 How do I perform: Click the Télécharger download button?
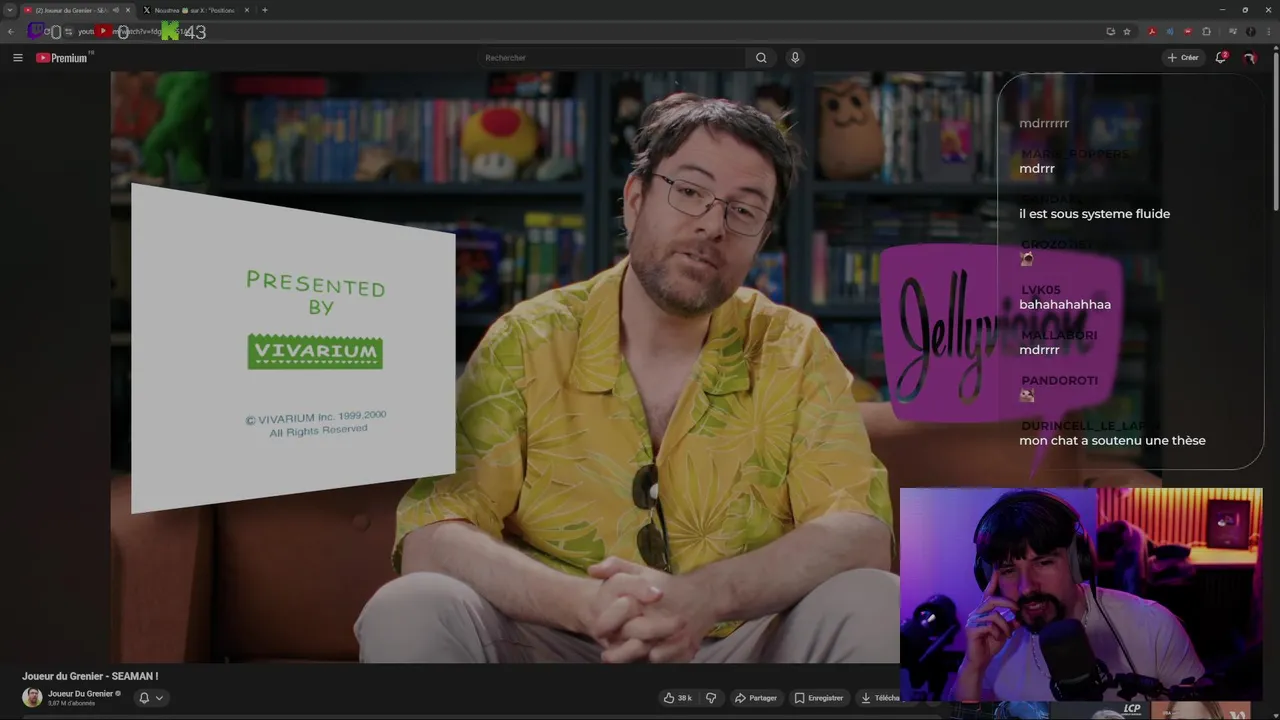point(880,698)
